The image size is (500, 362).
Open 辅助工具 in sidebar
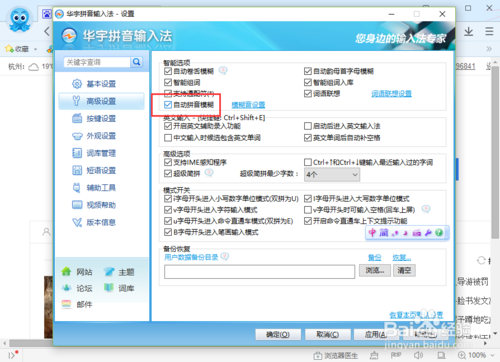(x=101, y=188)
